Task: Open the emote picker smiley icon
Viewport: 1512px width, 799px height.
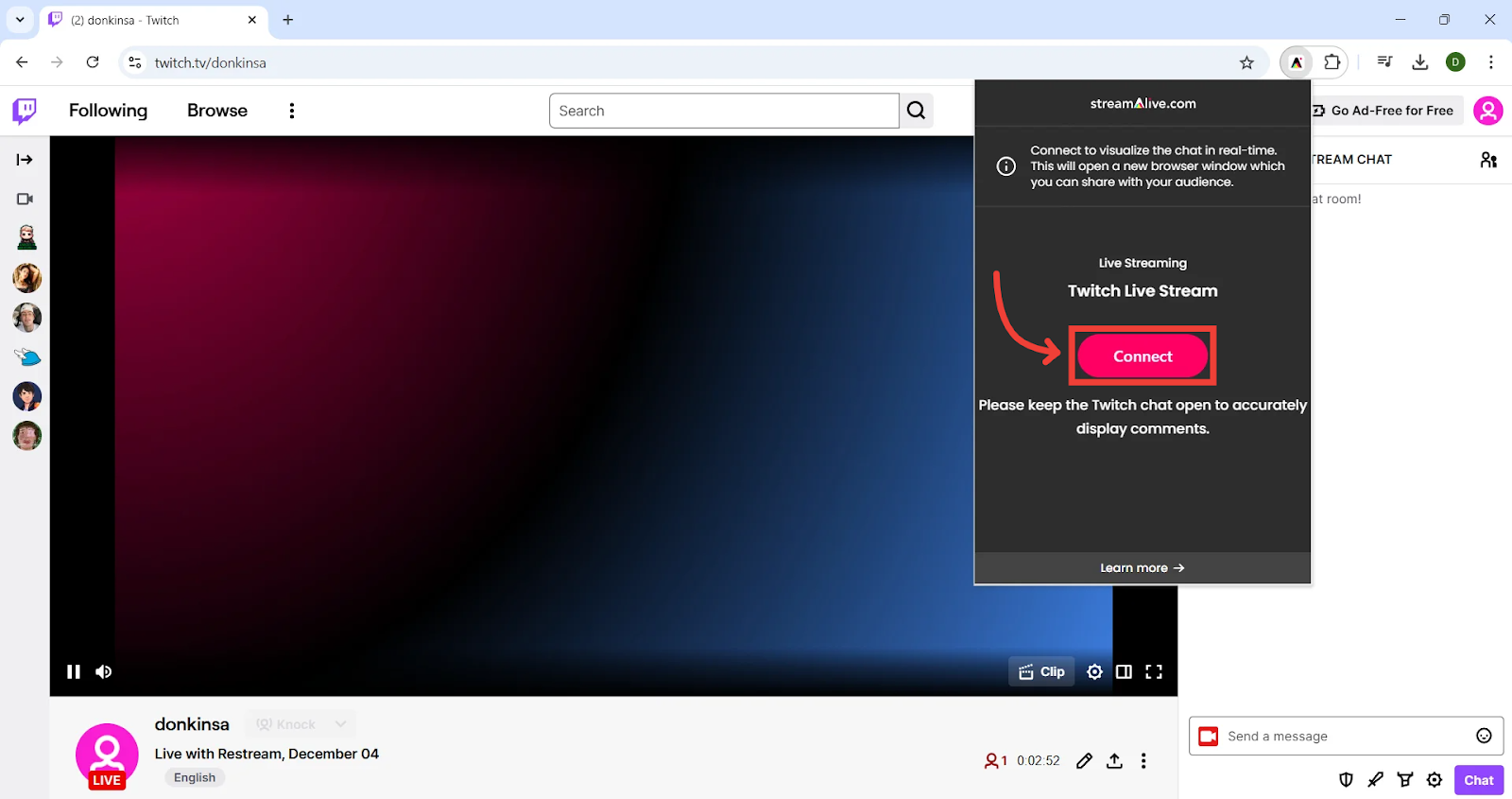Action: tap(1485, 737)
